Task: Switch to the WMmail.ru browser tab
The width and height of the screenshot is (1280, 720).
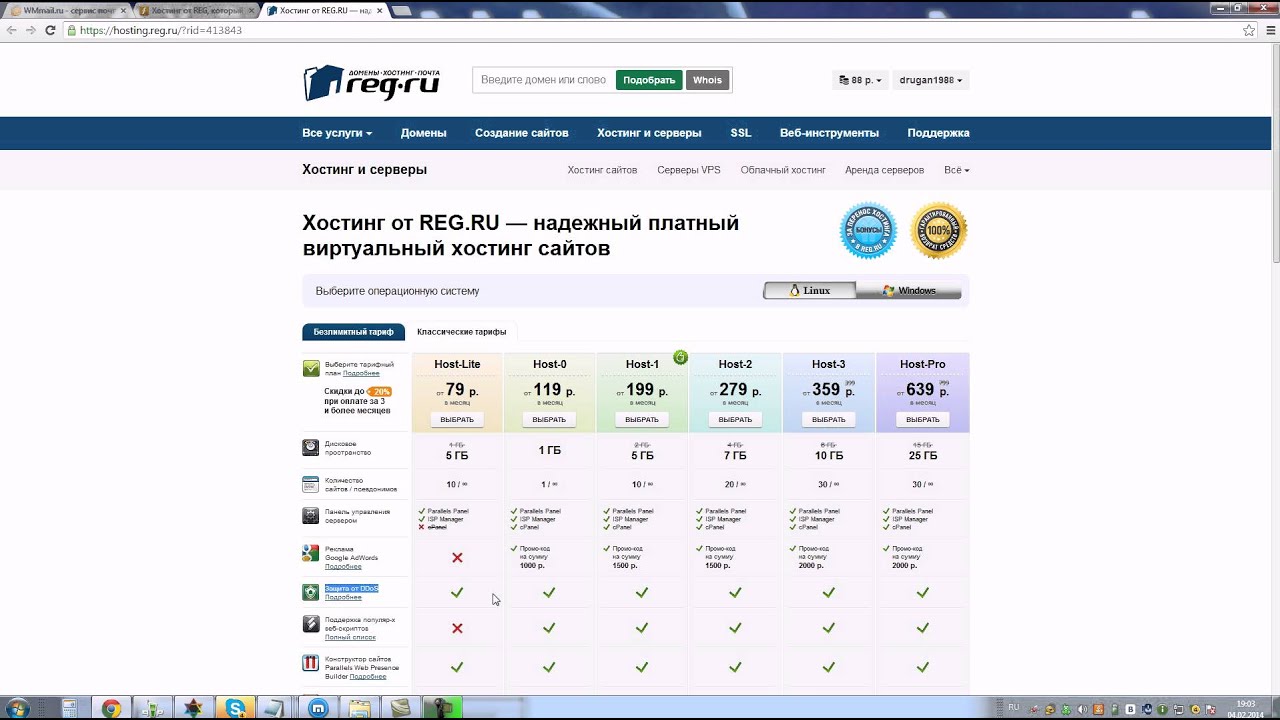Action: point(69,10)
